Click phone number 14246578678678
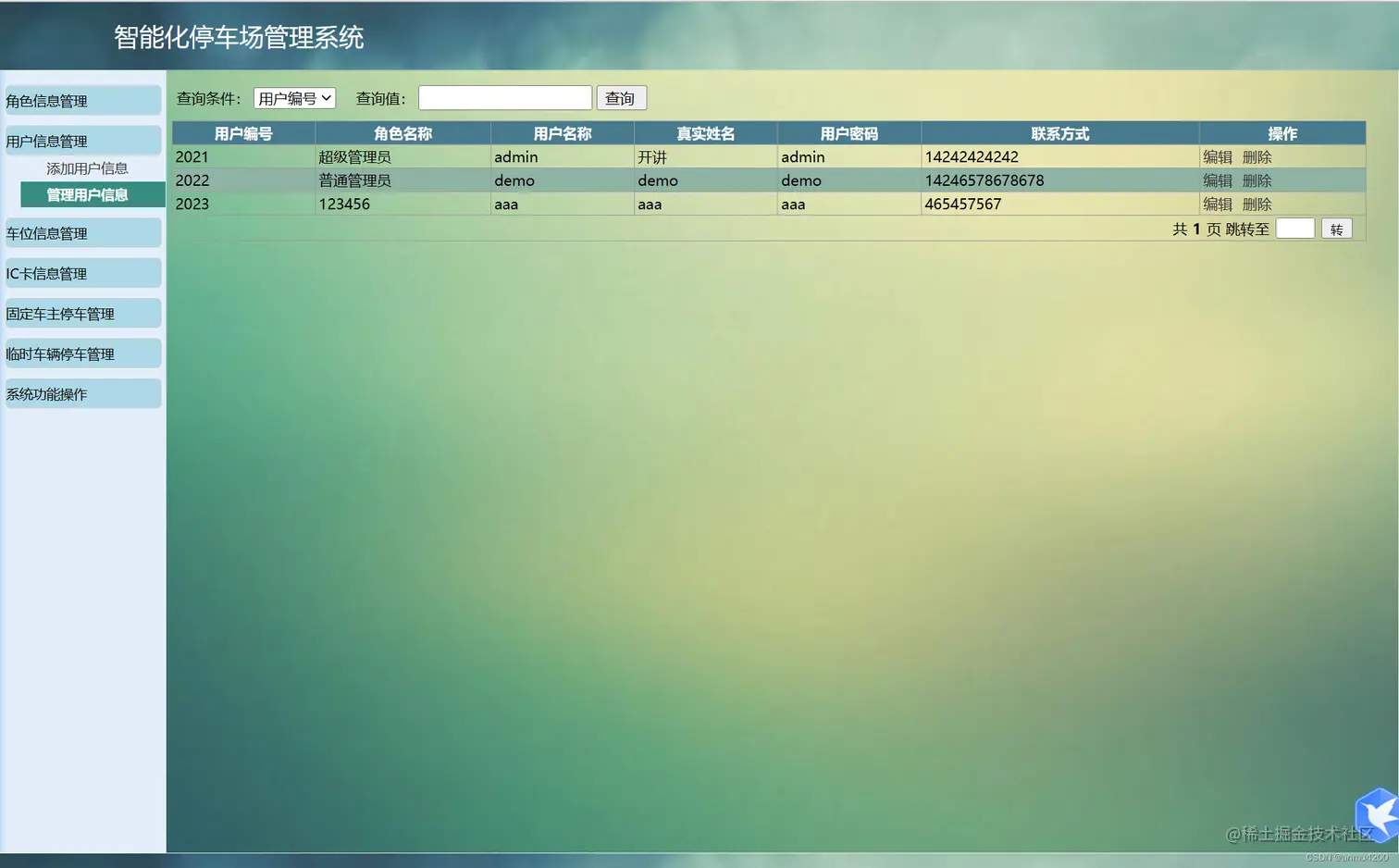Viewport: 1399px width, 868px height. click(984, 180)
